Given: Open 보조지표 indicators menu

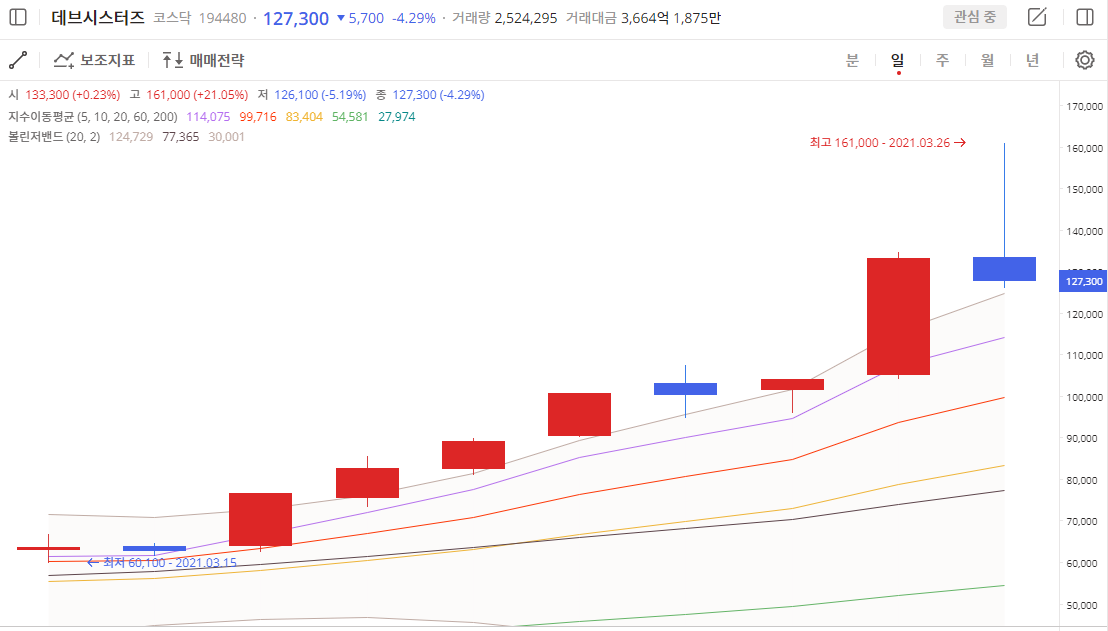Looking at the screenshot, I should point(94,60).
